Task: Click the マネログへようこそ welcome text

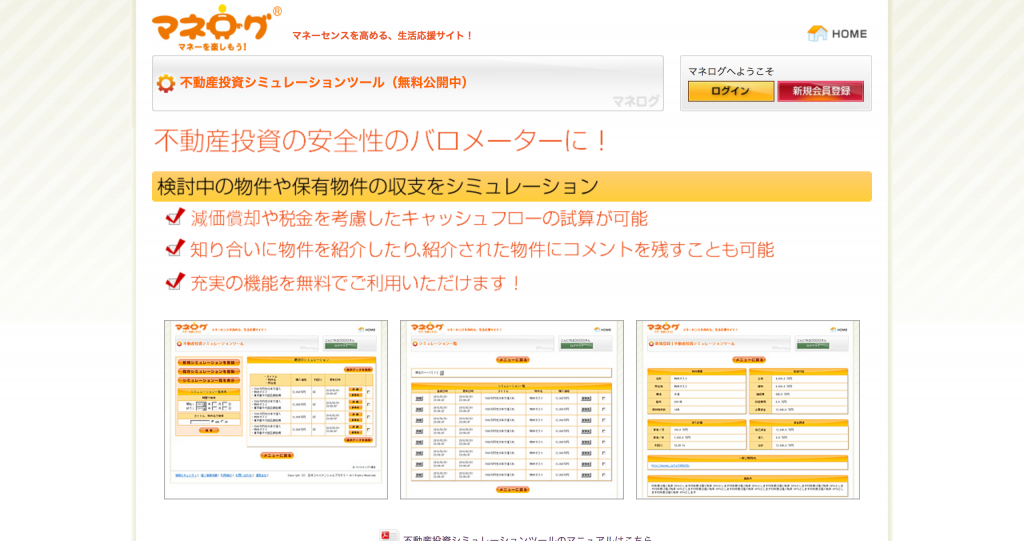Action: 730,71
